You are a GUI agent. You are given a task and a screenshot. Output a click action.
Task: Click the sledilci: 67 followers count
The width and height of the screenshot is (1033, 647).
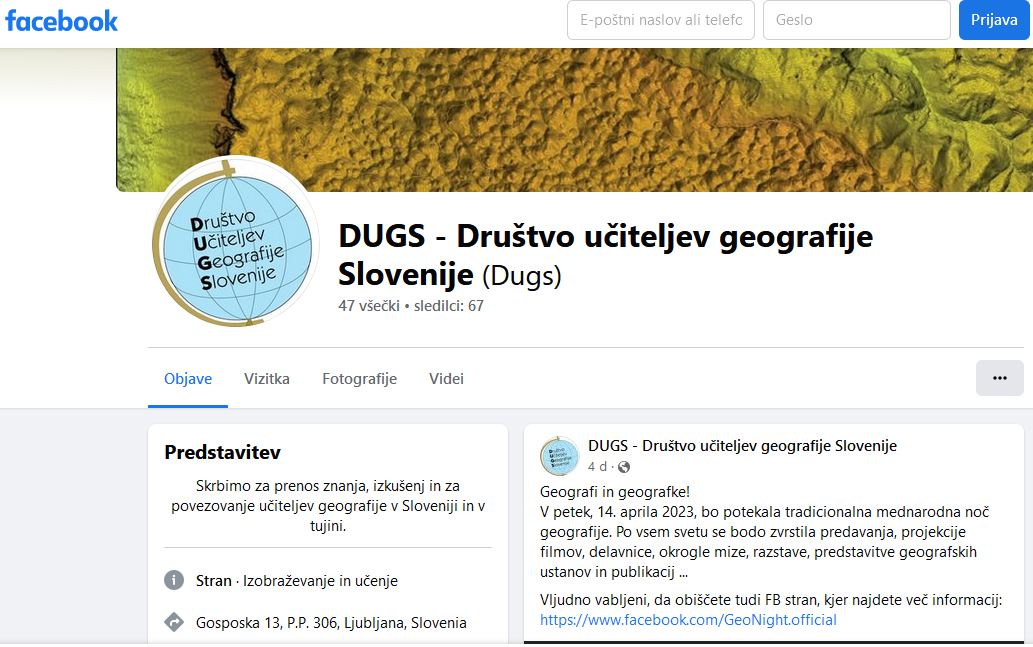[x=449, y=306]
